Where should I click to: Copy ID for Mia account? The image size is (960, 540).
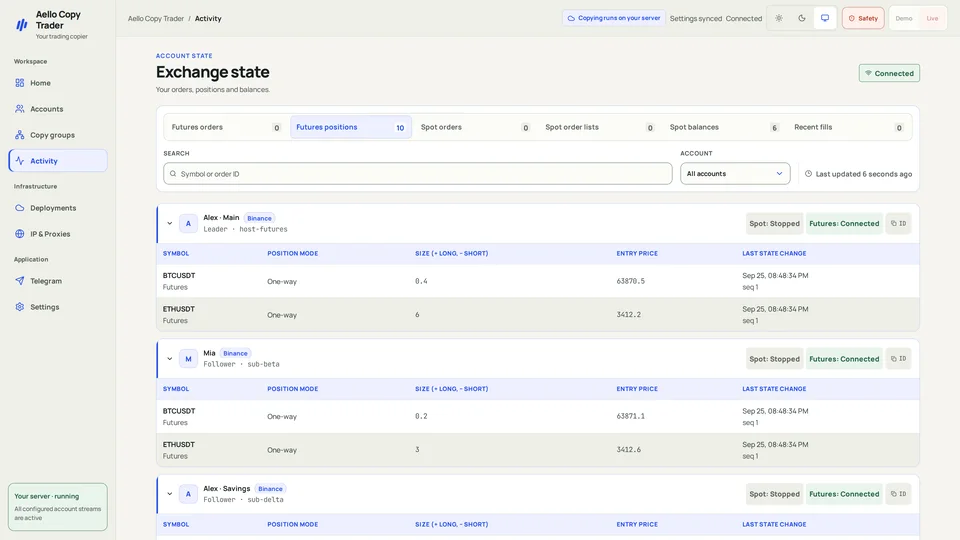tap(898, 359)
